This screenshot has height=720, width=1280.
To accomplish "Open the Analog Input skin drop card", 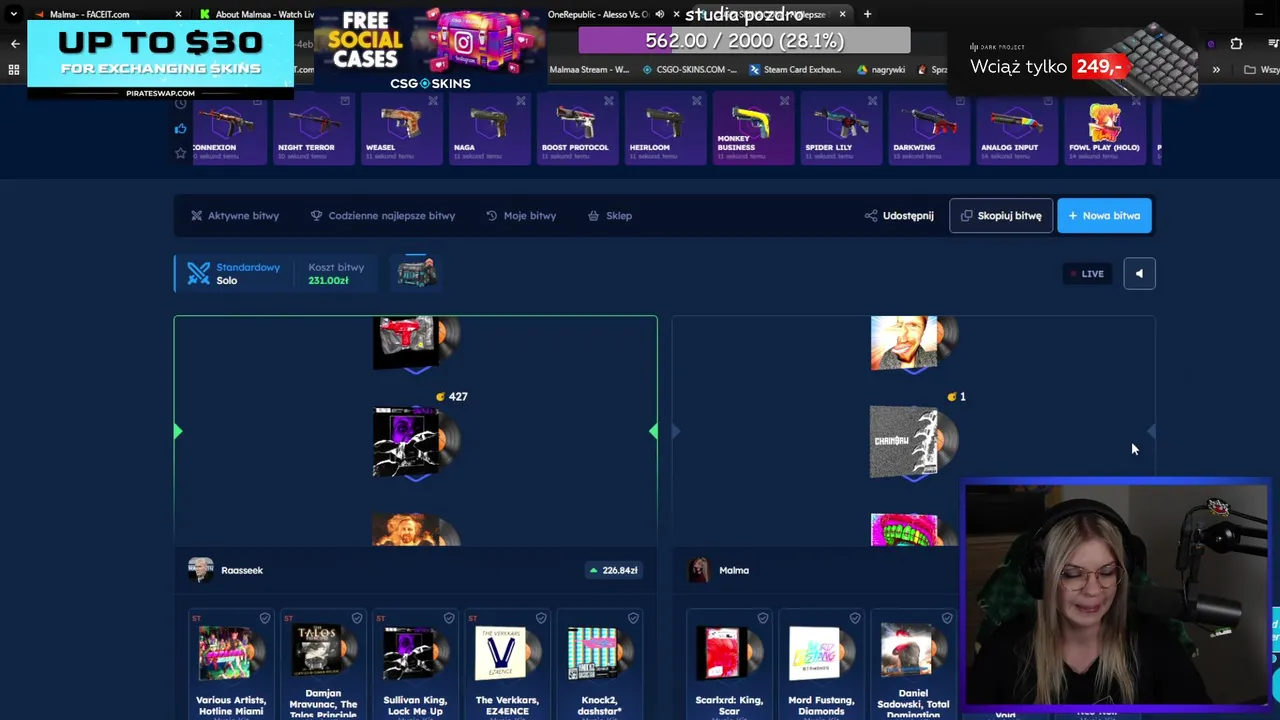I will coord(1017,128).
